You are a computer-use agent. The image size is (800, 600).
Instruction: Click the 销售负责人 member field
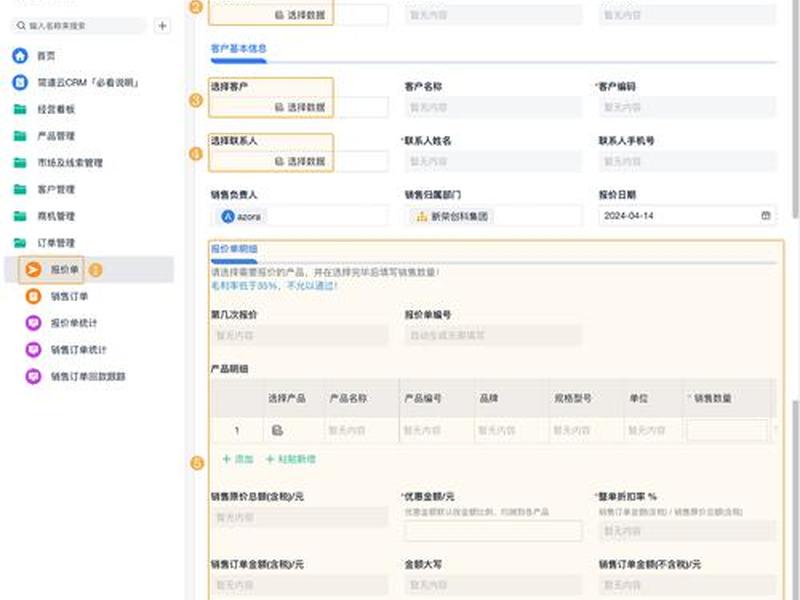click(299, 216)
